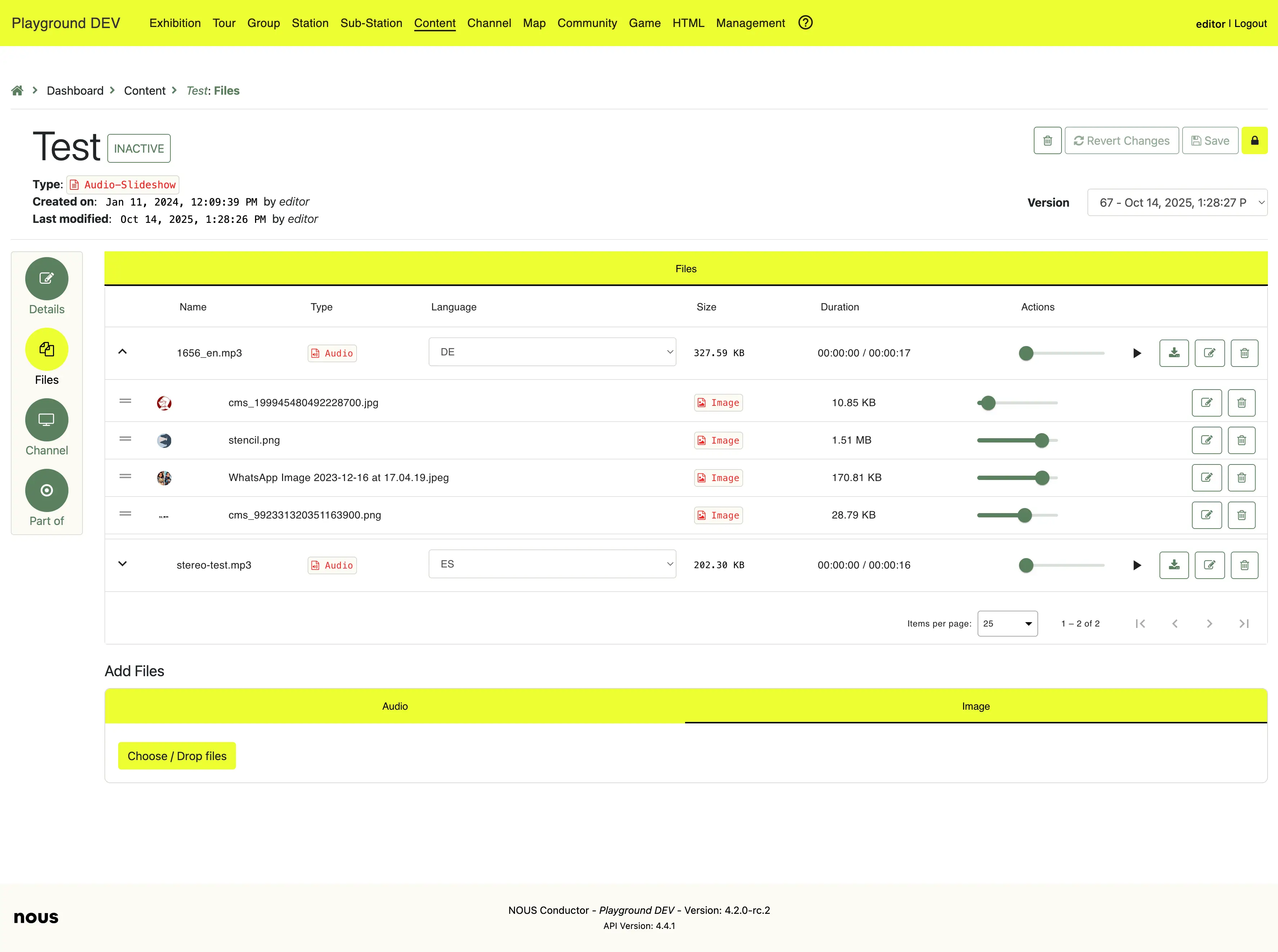Switch to the Audio upload tab
Image resolution: width=1278 pixels, height=952 pixels.
coord(395,706)
